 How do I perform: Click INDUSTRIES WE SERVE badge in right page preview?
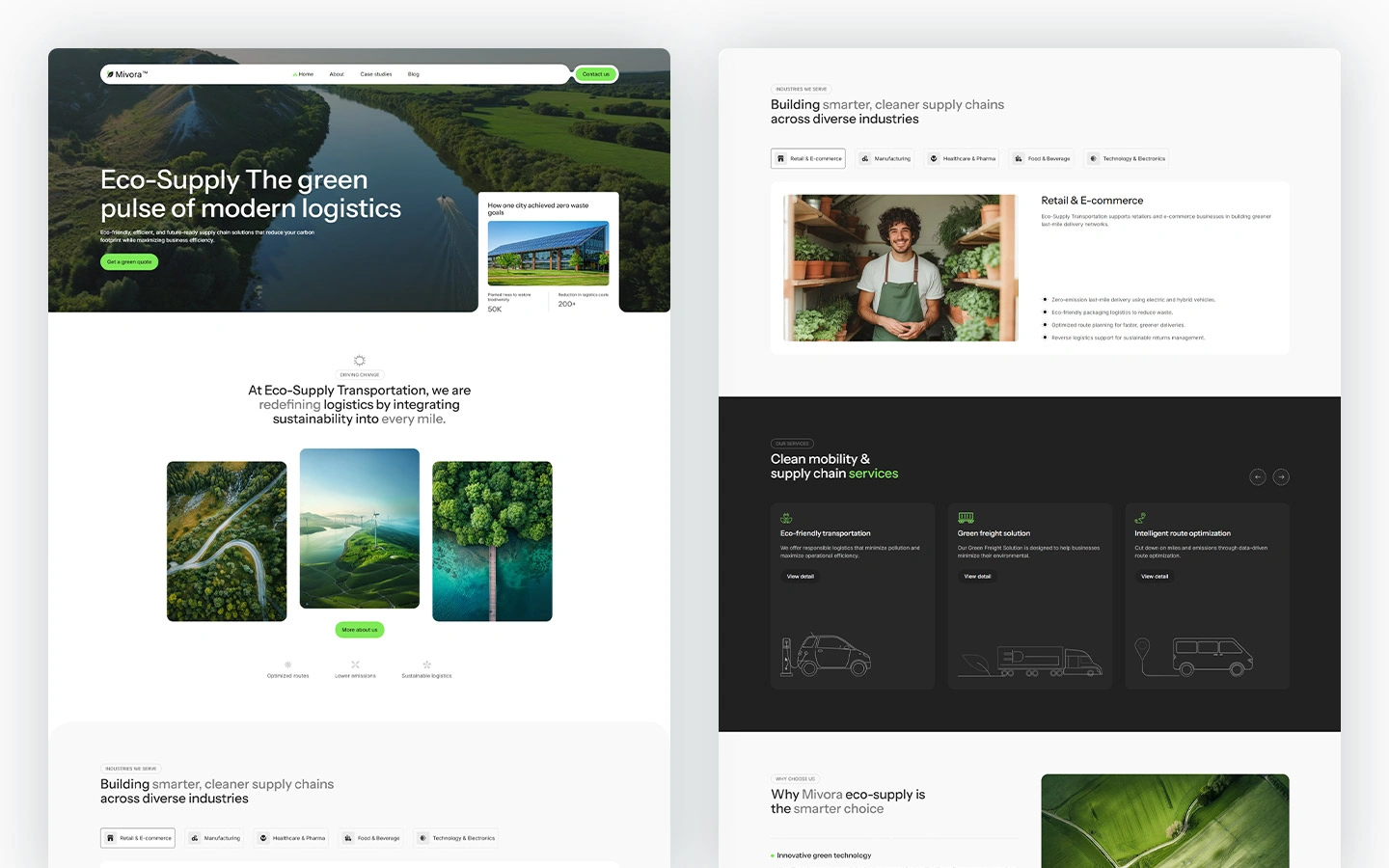coord(802,89)
